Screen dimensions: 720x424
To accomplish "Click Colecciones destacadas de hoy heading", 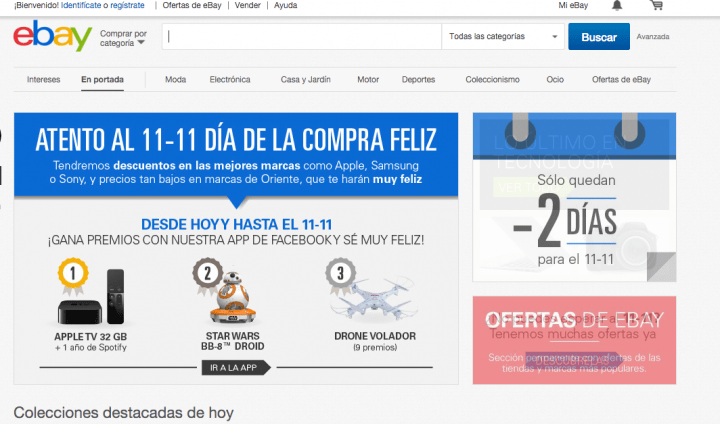I will click(124, 413).
